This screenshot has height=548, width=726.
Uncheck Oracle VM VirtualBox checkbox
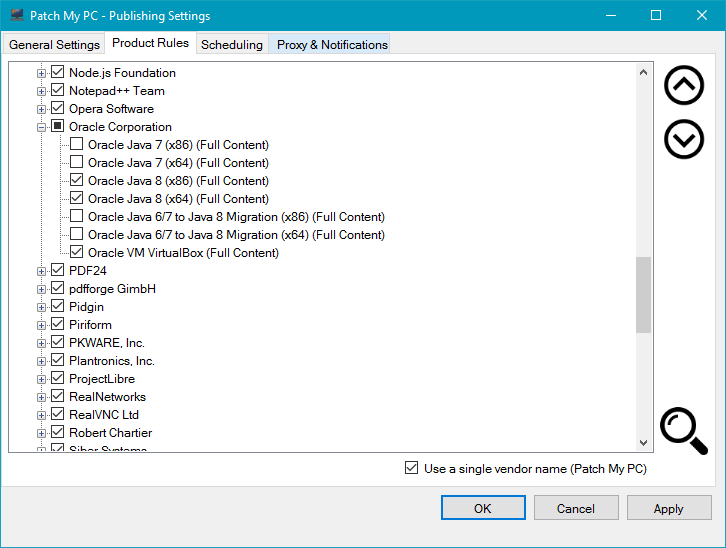76,252
